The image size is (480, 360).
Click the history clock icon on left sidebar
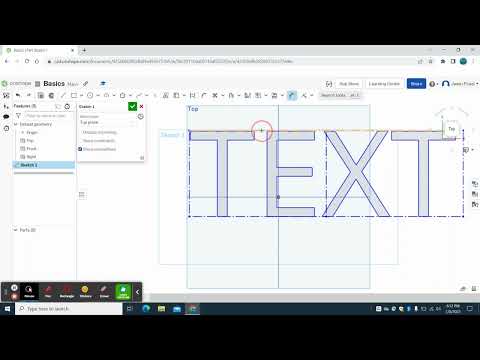(6, 128)
